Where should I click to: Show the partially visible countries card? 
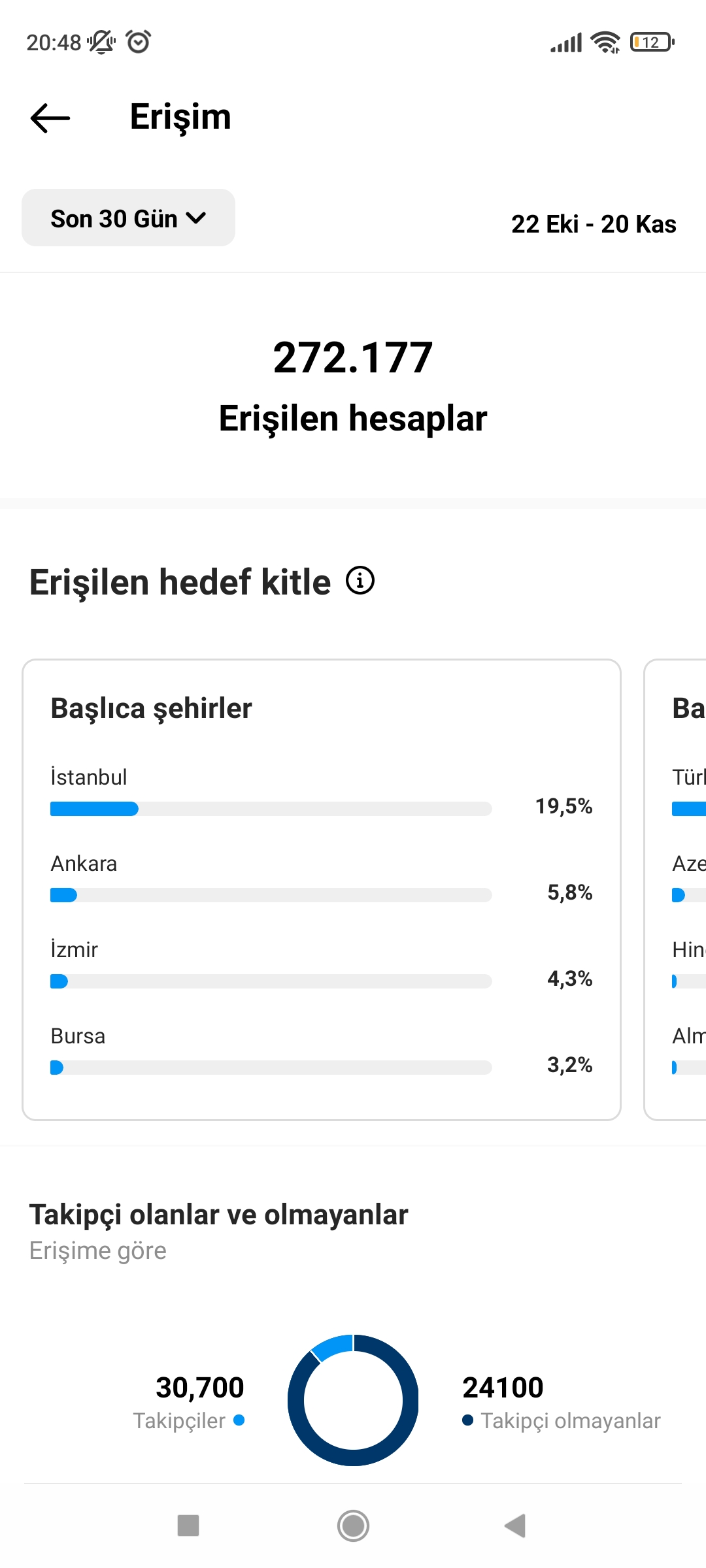coord(675,890)
